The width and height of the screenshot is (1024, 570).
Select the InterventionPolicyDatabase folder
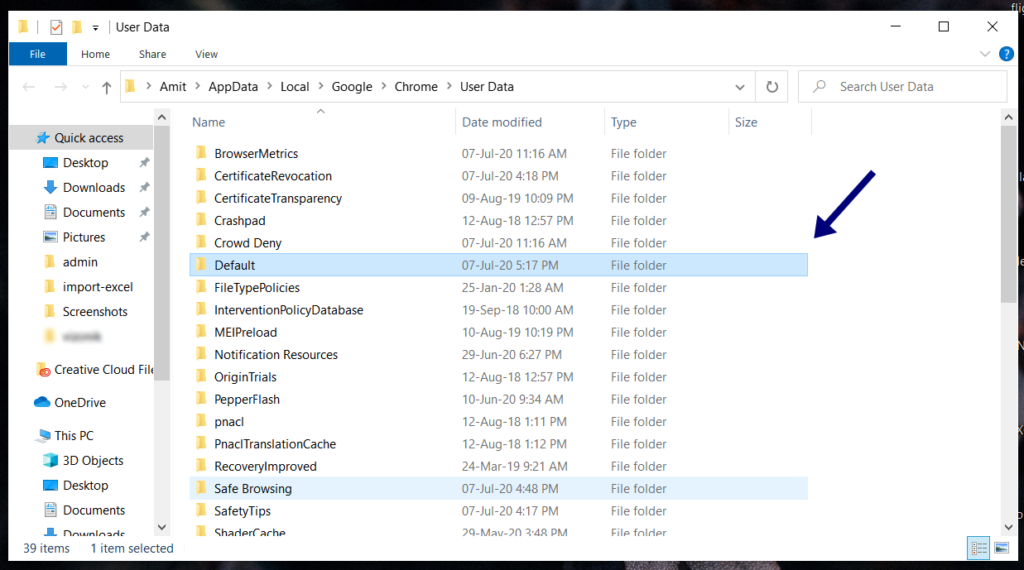498,309
